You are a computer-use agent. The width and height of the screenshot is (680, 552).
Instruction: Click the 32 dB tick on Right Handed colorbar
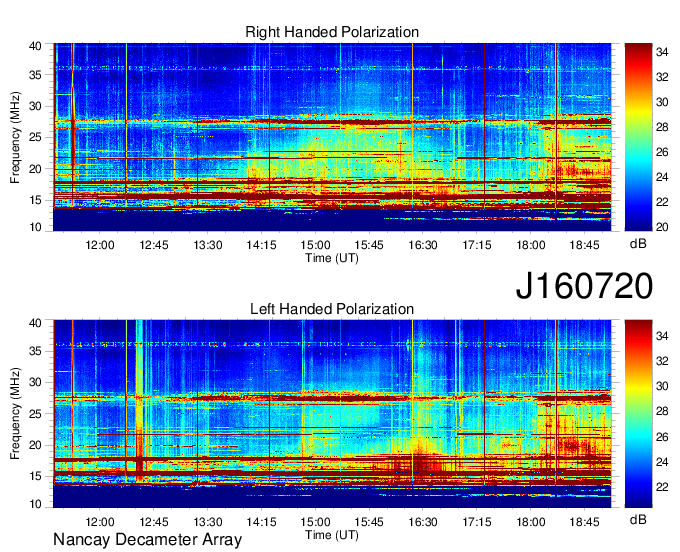click(x=662, y=77)
